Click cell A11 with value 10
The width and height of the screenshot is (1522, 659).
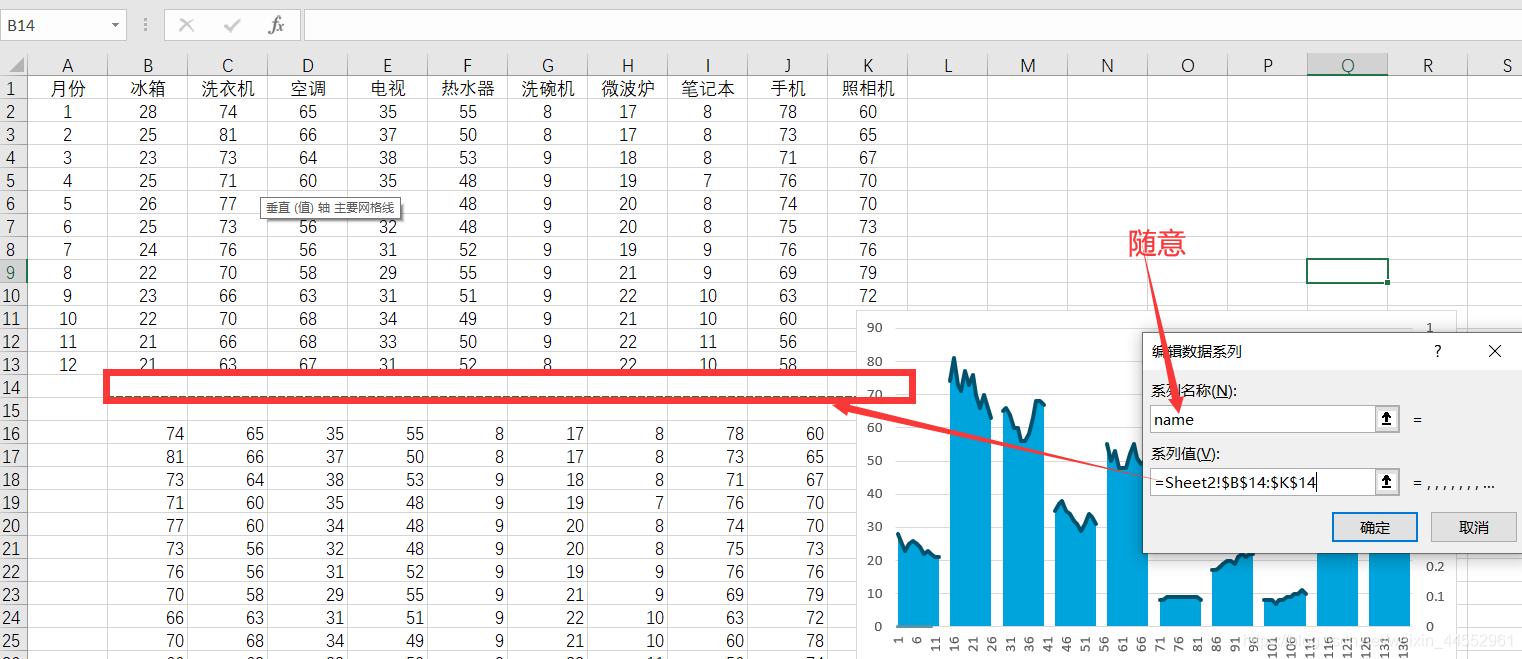click(x=68, y=318)
